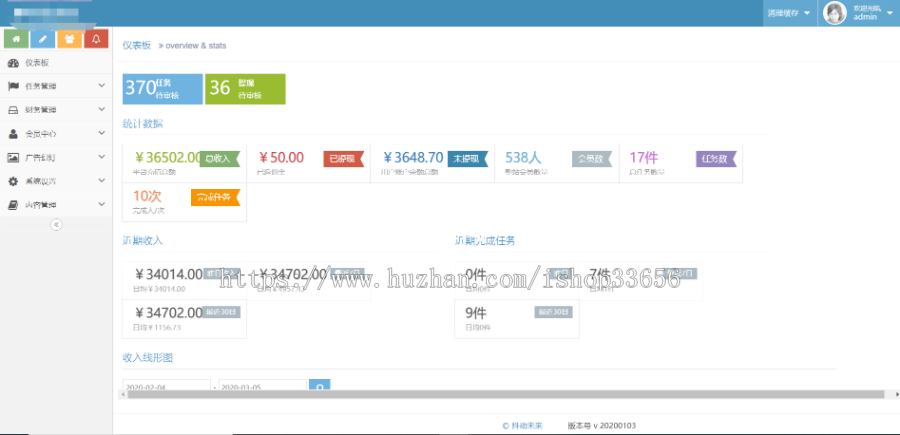Click the 538人 member count
Image resolution: width=900 pixels, height=435 pixels.
pos(523,158)
